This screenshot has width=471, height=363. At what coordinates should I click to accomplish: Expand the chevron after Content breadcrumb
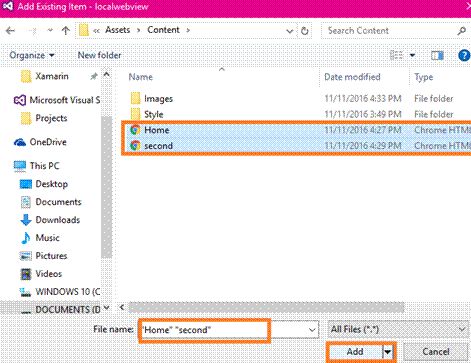188,30
